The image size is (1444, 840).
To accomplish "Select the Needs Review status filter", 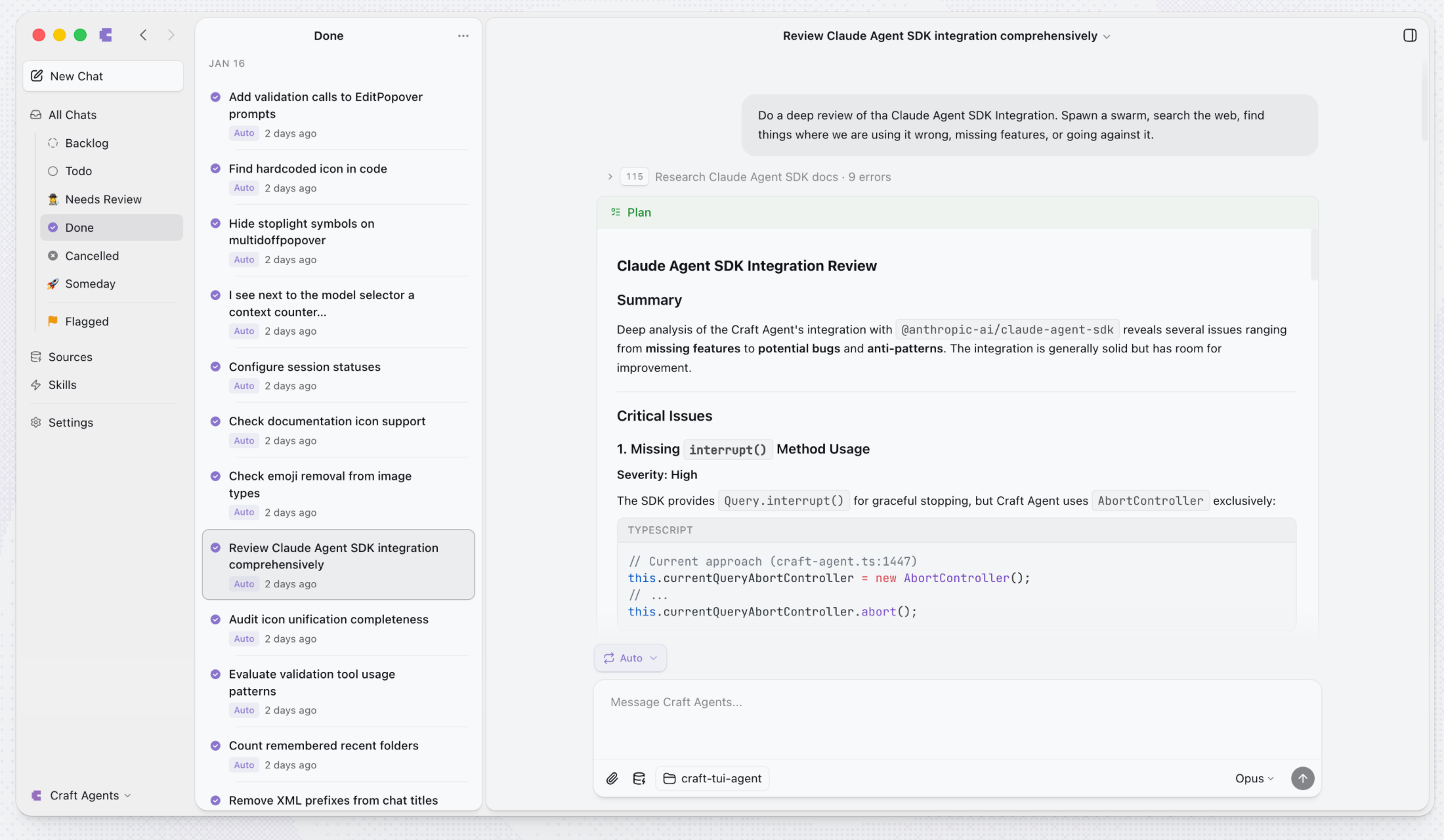I will pos(103,199).
